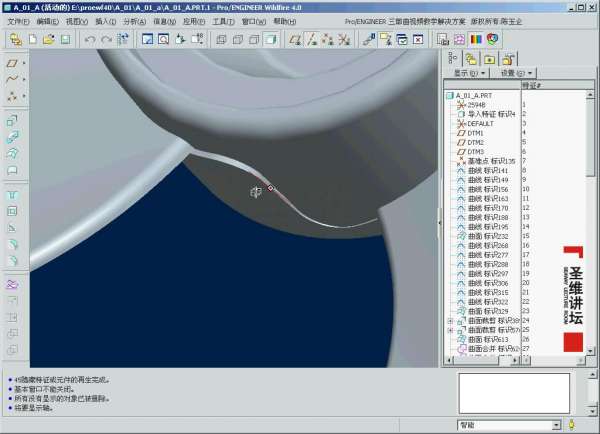The height and width of the screenshot is (434, 600).
Task: Expand the datum curve tool flyout arrow
Action: tap(24, 79)
